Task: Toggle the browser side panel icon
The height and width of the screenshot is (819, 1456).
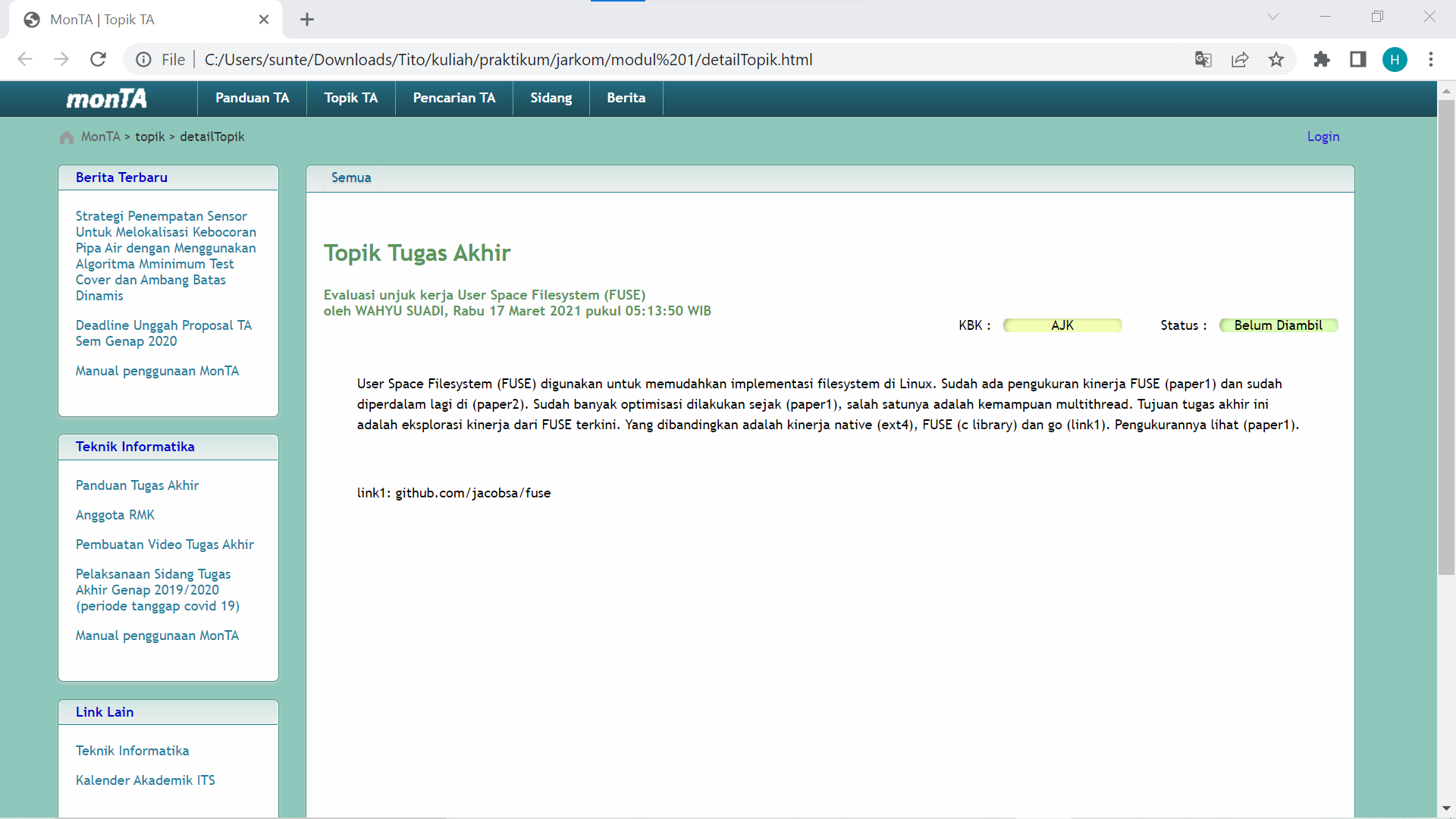Action: (x=1358, y=59)
